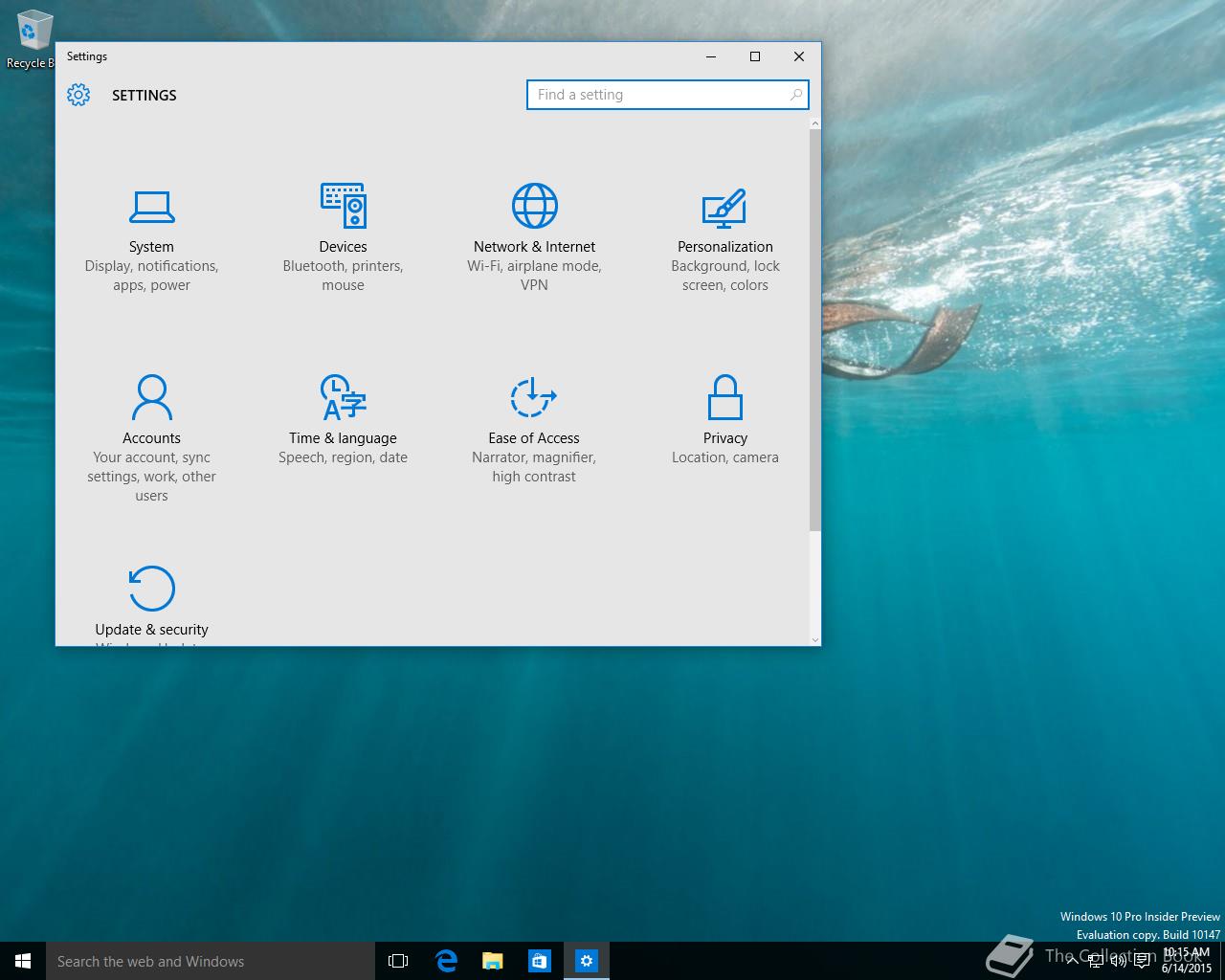Open the Privacy padlock icon
This screenshot has width=1225, height=980.
coord(724,397)
